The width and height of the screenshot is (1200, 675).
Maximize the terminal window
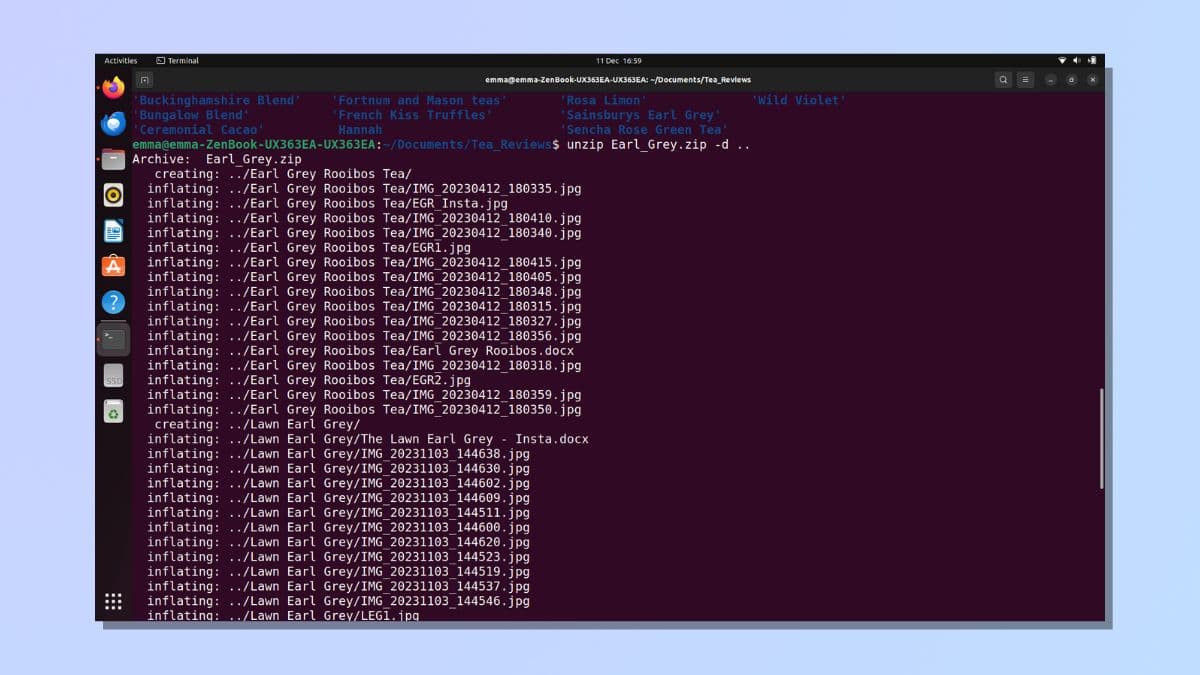[x=1071, y=80]
